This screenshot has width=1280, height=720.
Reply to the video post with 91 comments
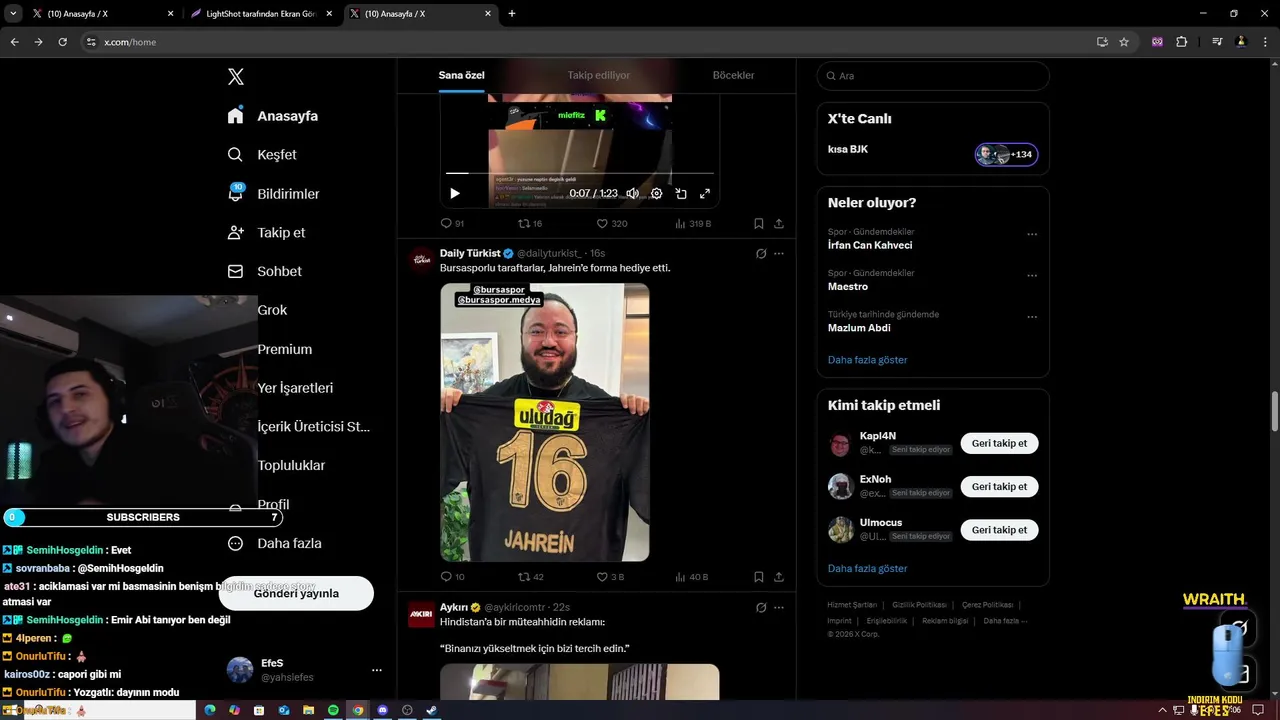pyautogui.click(x=452, y=224)
